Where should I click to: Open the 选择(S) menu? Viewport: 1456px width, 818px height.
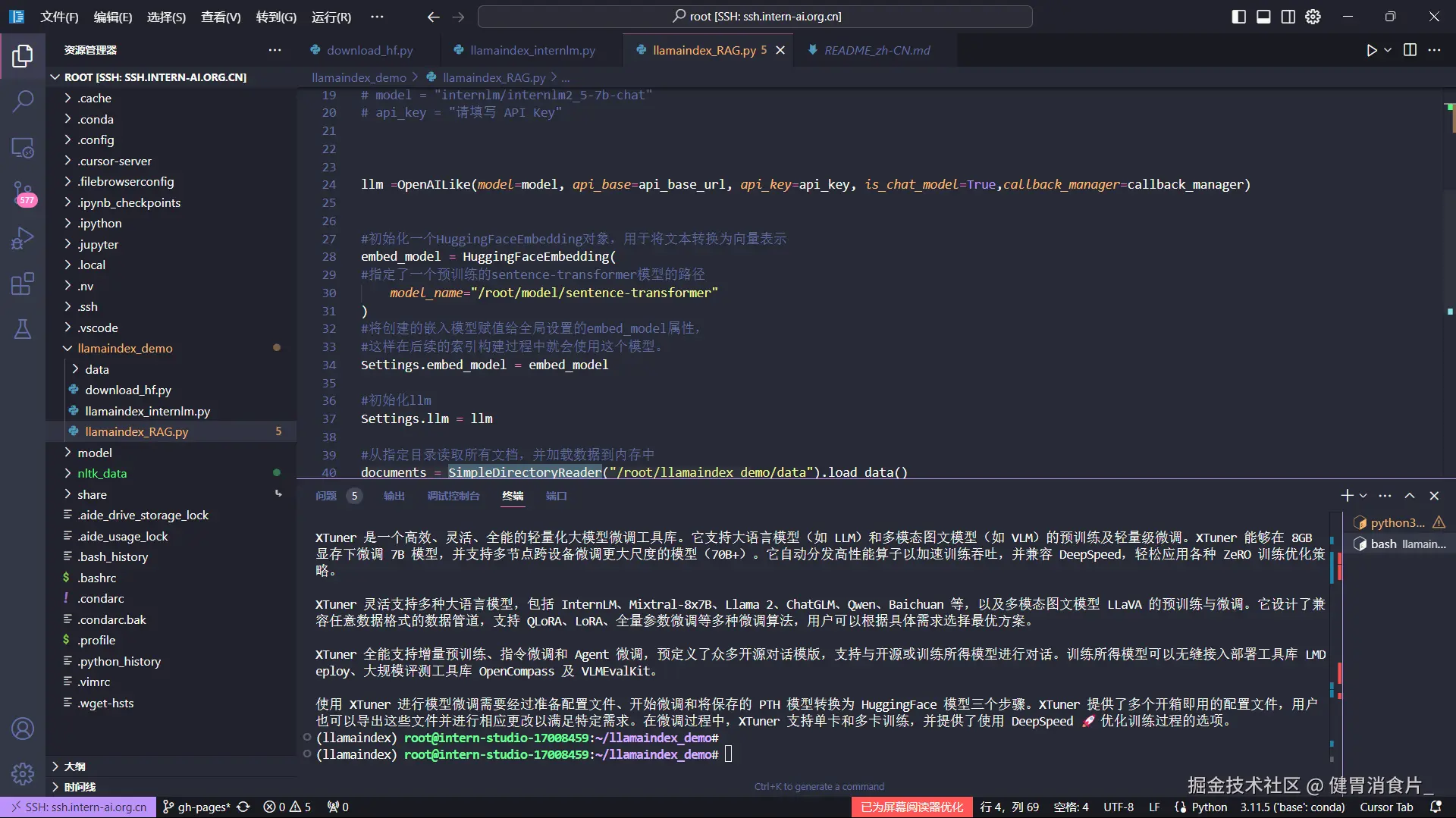[166, 17]
